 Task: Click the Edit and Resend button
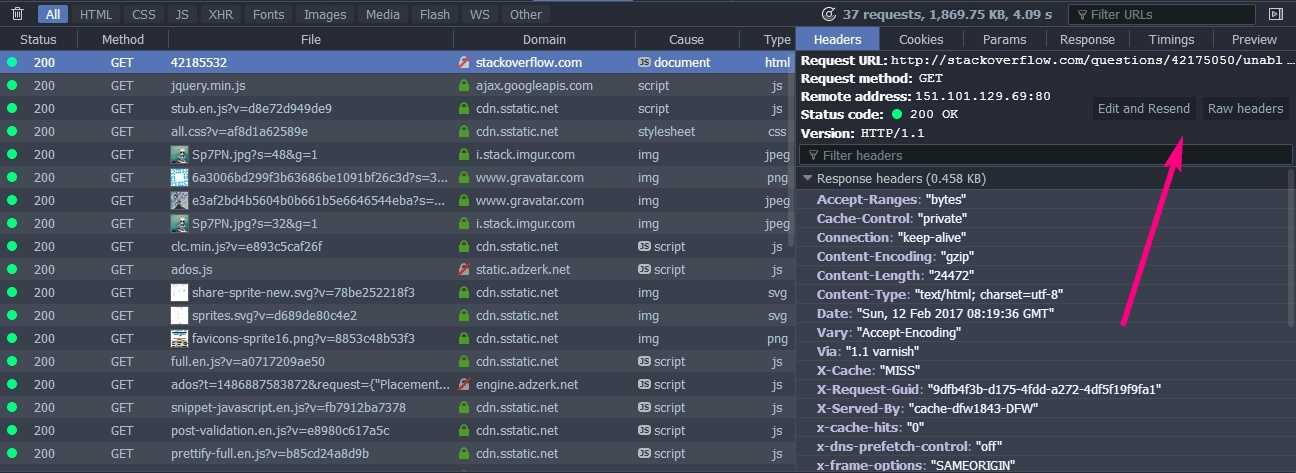(1143, 109)
